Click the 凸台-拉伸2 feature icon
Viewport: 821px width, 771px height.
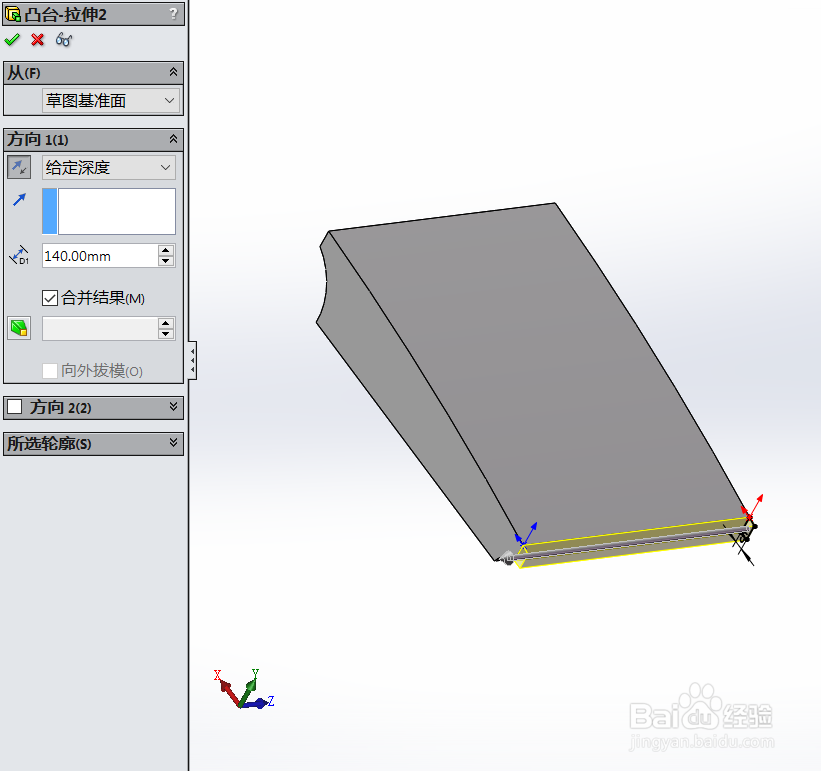tap(13, 14)
